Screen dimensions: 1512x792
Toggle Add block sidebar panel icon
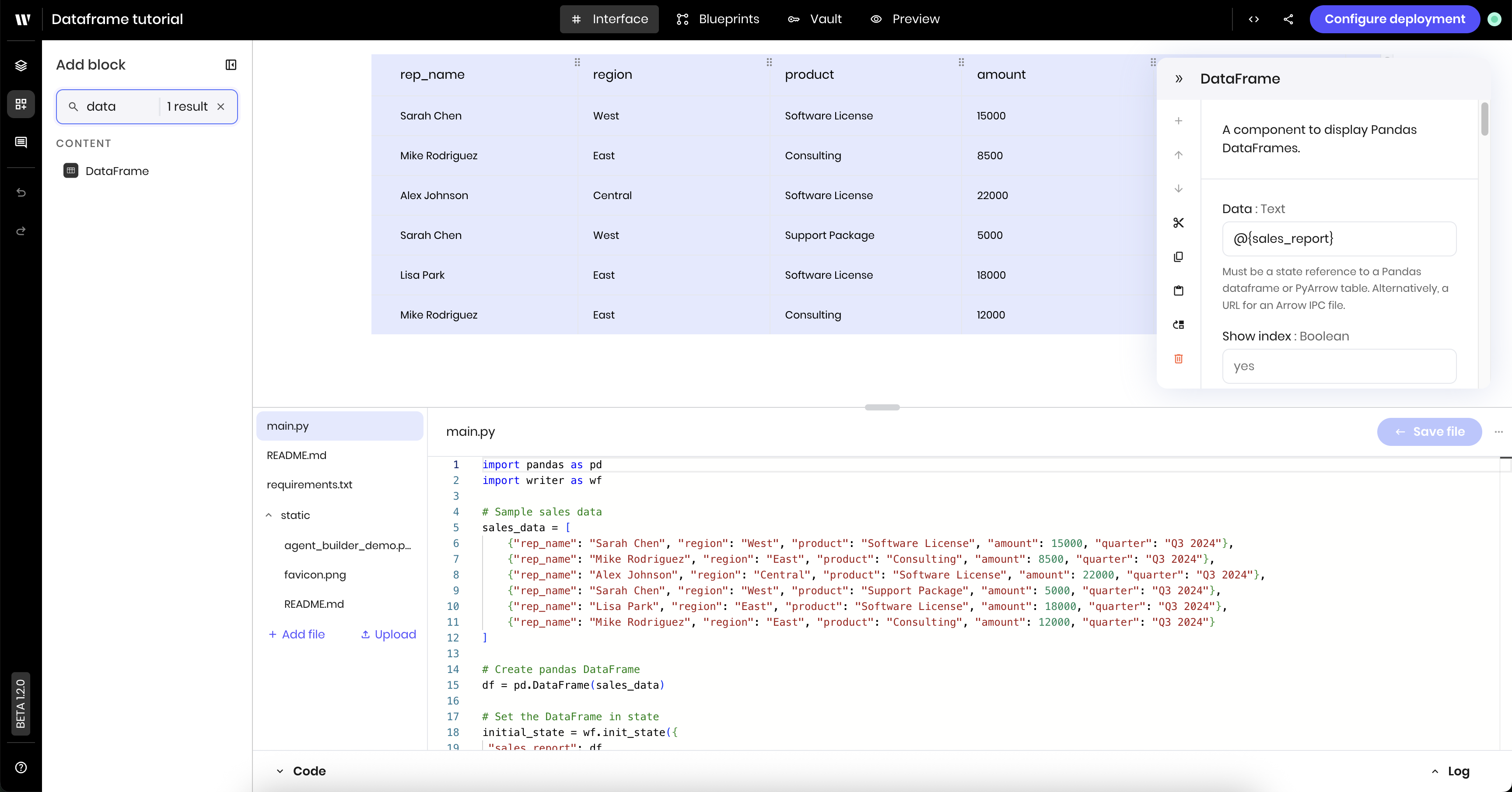[231, 65]
